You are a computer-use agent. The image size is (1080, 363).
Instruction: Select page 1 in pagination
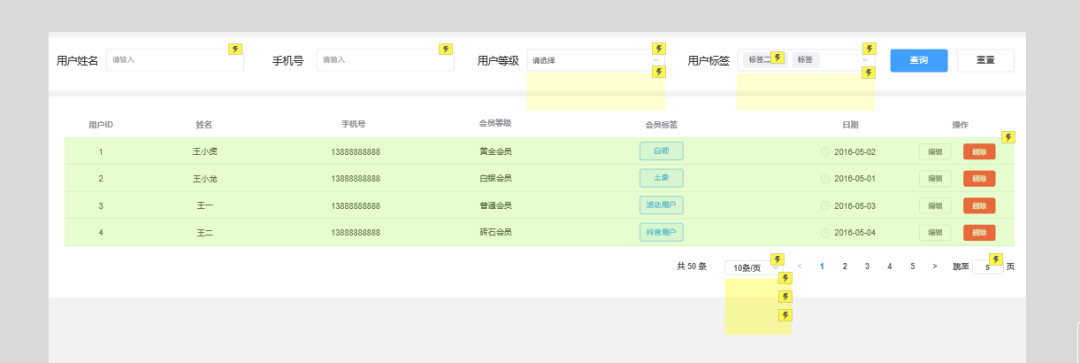click(x=822, y=266)
